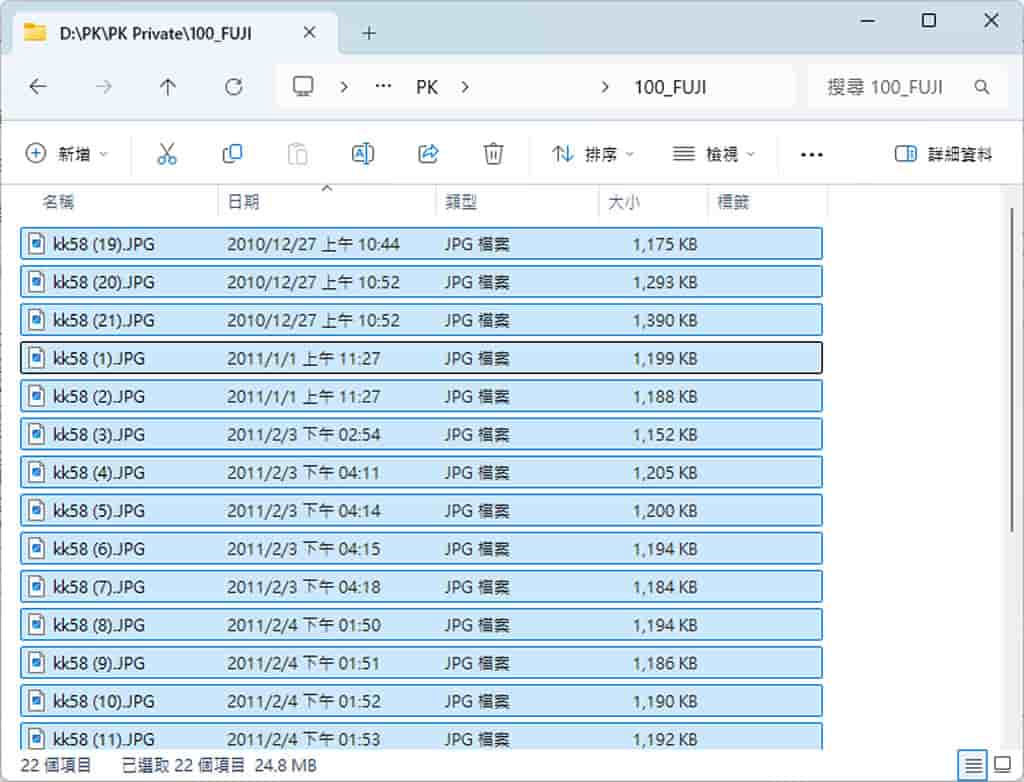Click size value 1,152 KB
The width and height of the screenshot is (1024, 782).
pos(665,434)
